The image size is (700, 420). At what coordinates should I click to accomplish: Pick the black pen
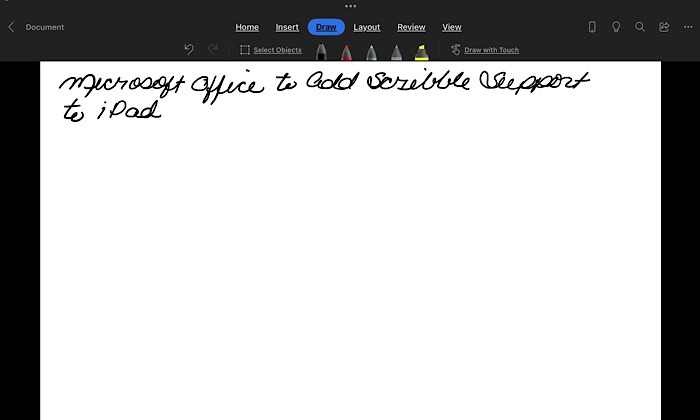point(321,51)
